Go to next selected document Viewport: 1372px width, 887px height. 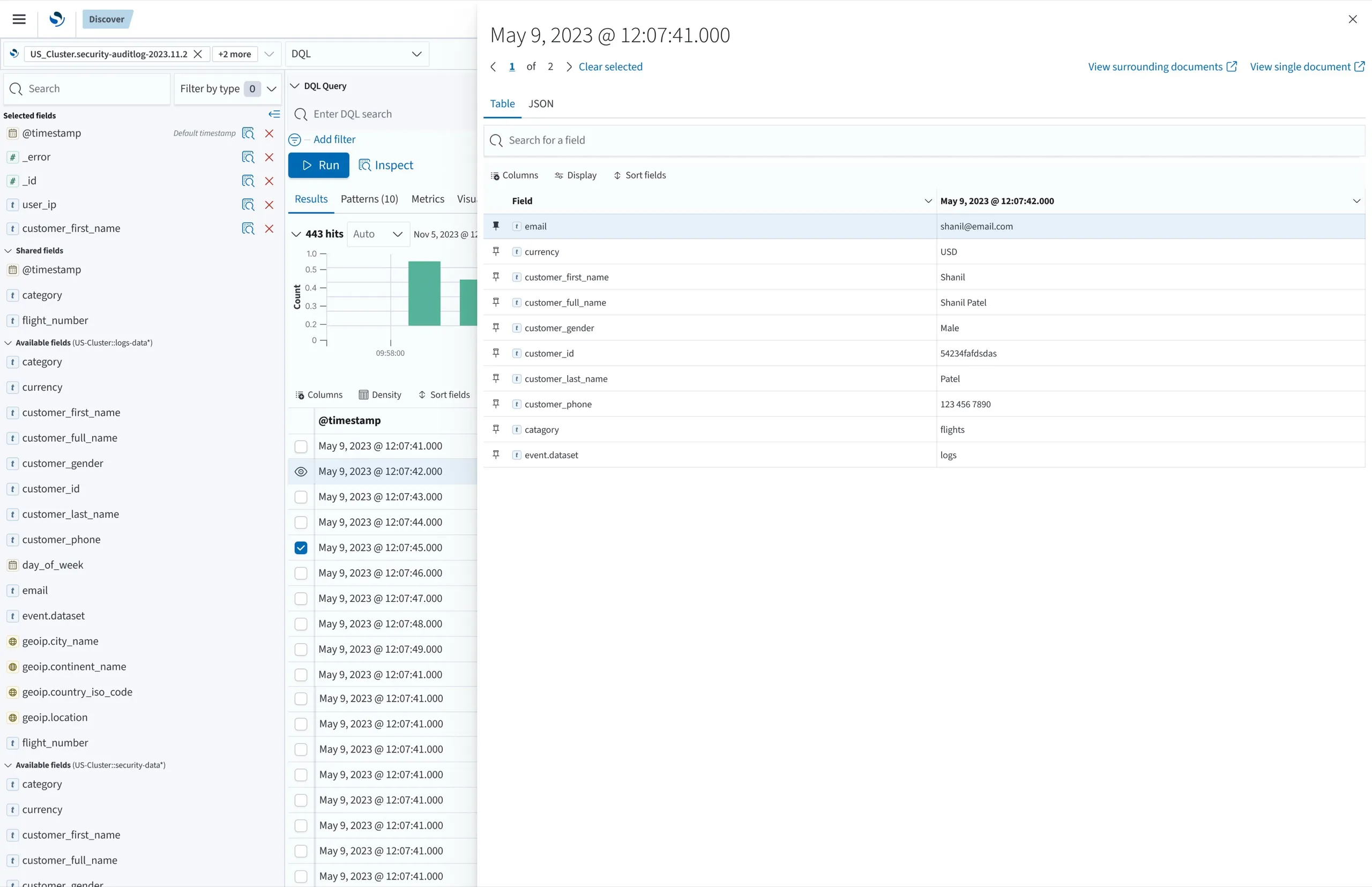pos(569,67)
